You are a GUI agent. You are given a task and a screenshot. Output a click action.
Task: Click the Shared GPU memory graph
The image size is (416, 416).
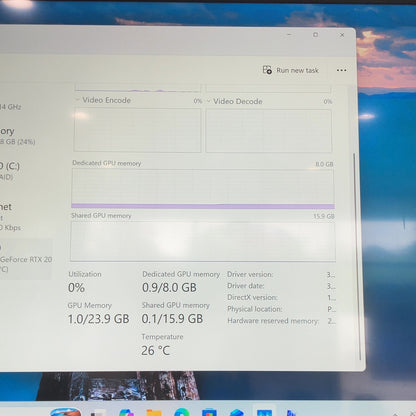pos(203,241)
